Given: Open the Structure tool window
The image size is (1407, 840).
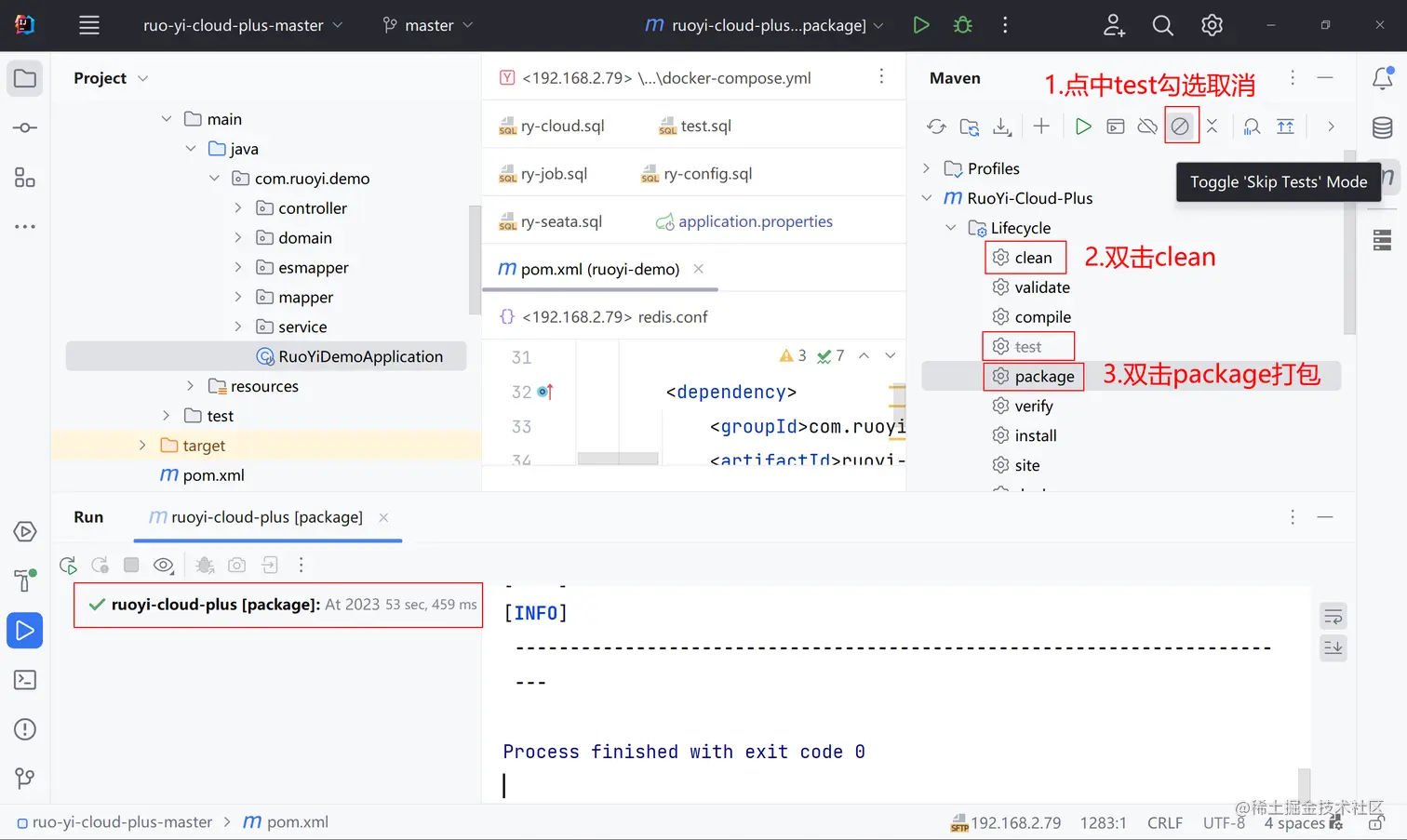Looking at the screenshot, I should click(25, 177).
